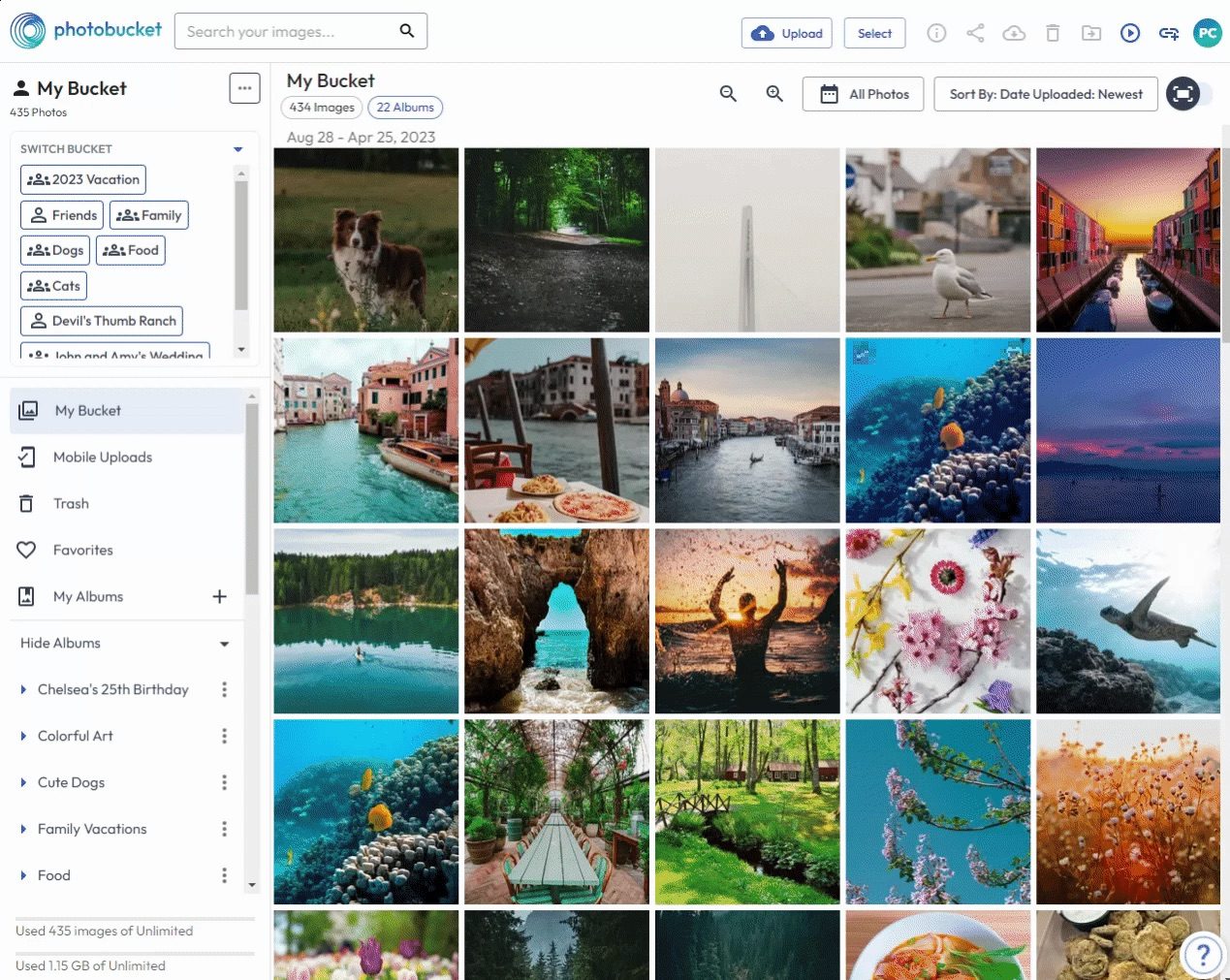
Task: Open Favorites in the sidebar
Action: [83, 550]
